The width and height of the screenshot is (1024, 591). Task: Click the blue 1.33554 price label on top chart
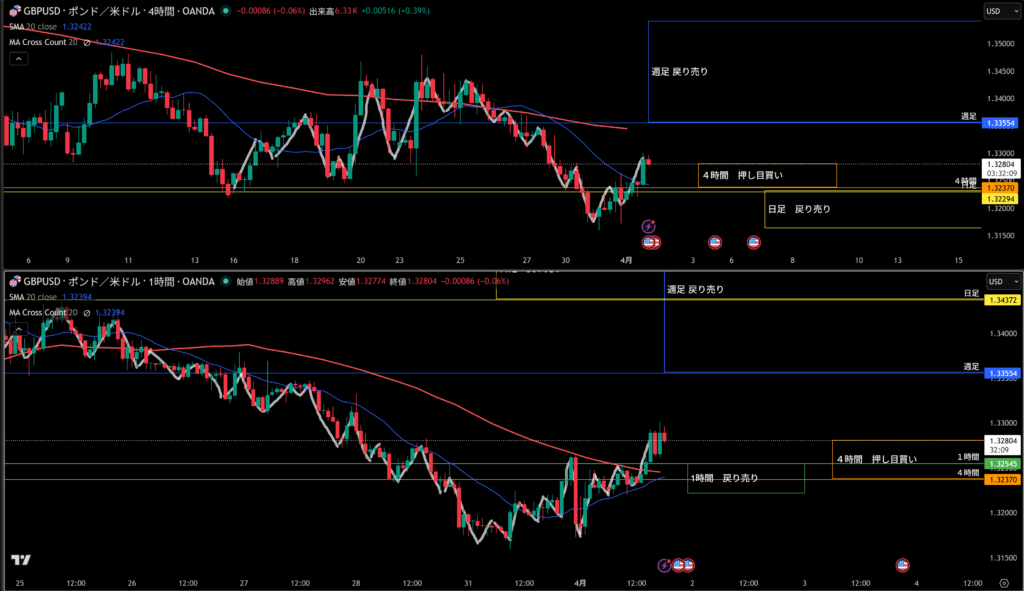click(999, 122)
